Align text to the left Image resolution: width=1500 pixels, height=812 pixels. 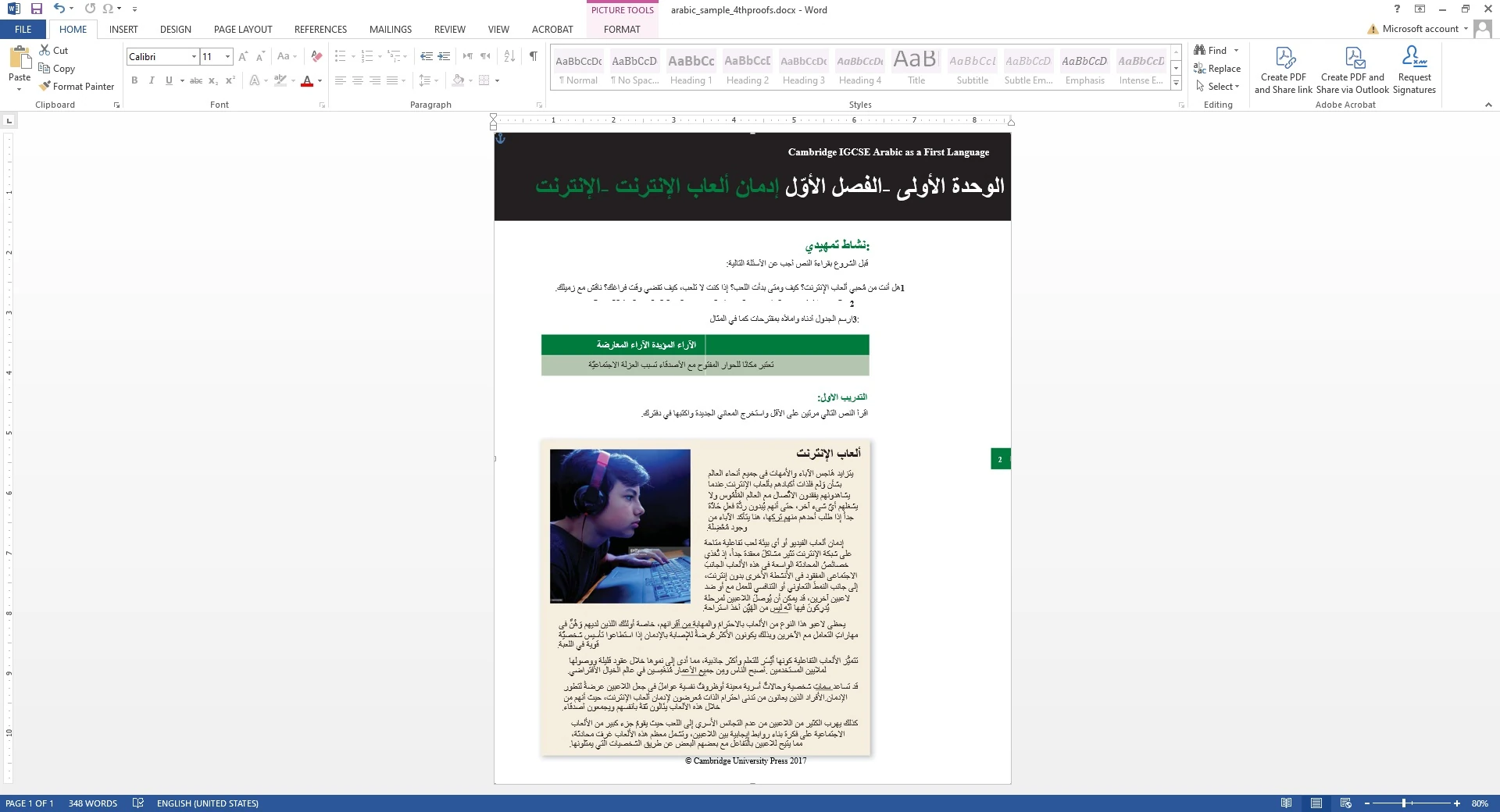click(x=341, y=80)
